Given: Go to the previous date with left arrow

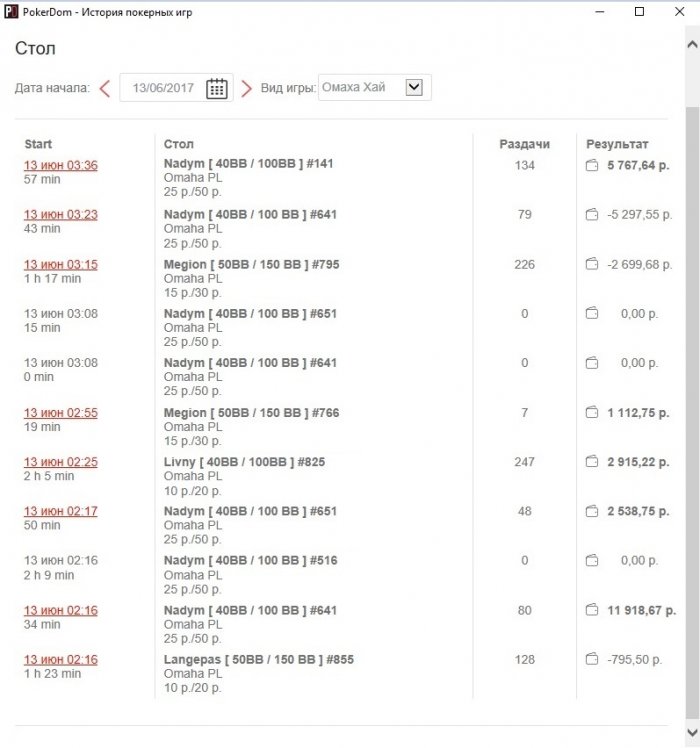Looking at the screenshot, I should pyautogui.click(x=105, y=88).
